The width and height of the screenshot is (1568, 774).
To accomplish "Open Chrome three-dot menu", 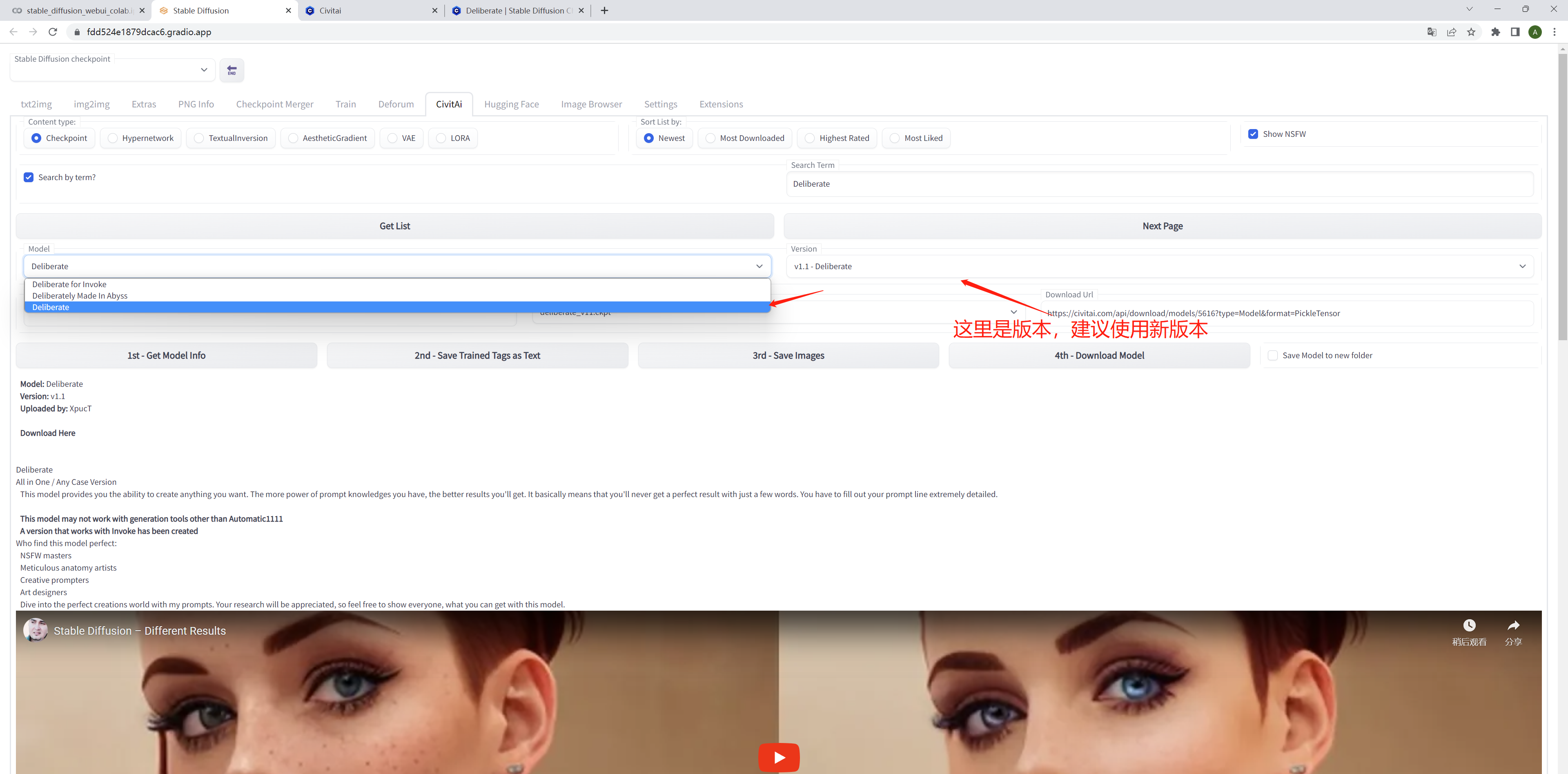I will coord(1555,32).
